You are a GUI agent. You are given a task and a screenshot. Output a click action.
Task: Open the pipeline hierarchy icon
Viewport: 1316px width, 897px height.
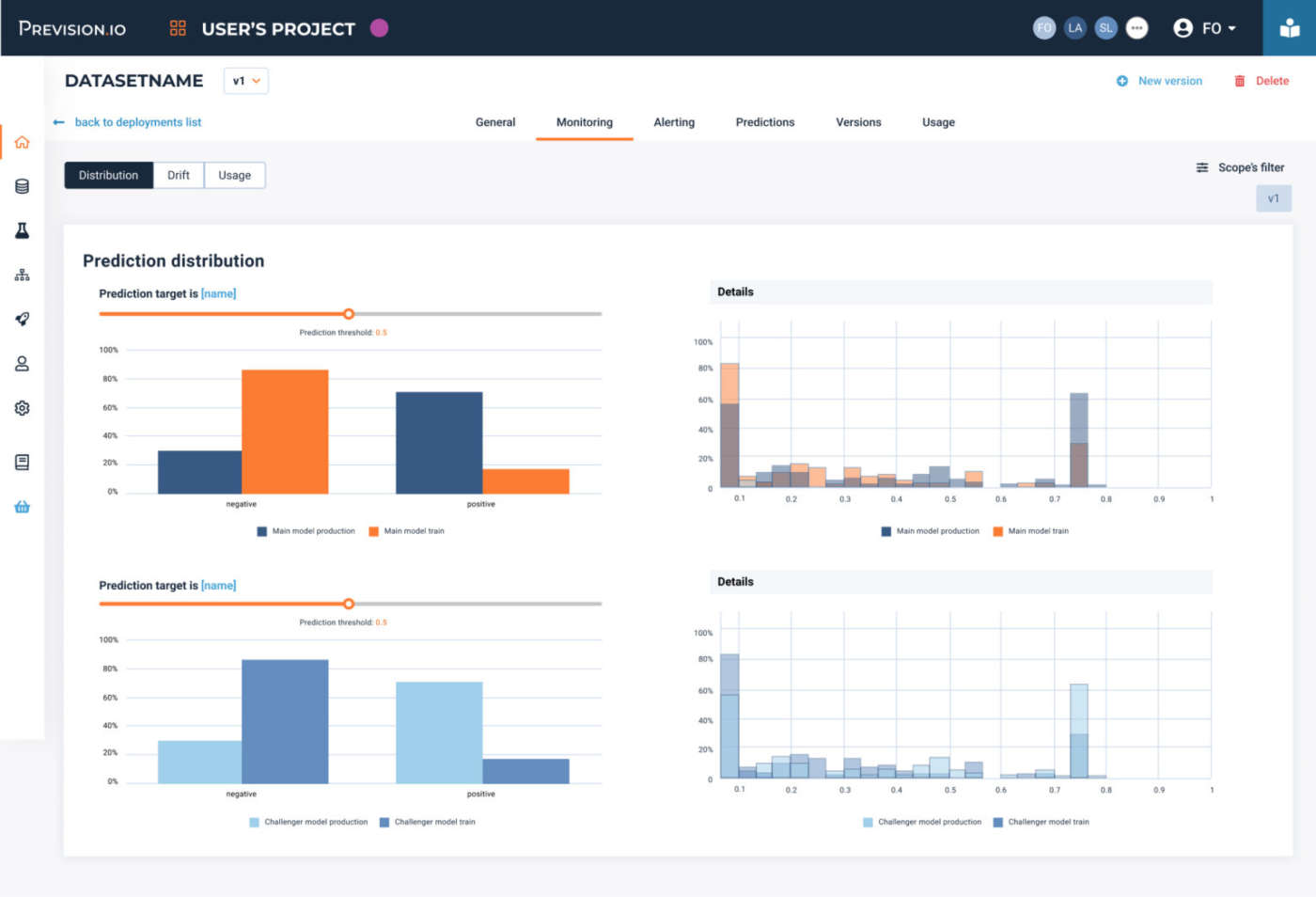tap(22, 275)
